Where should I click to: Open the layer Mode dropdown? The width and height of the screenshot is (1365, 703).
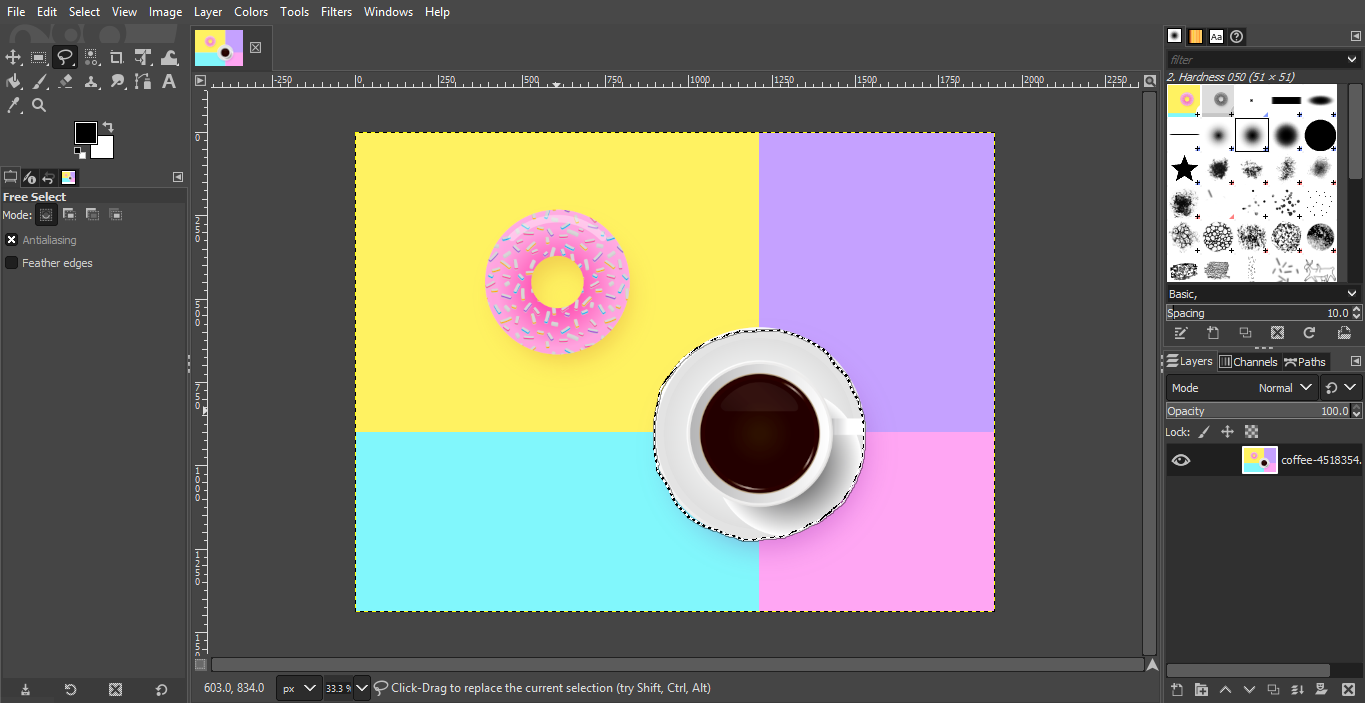click(x=1284, y=387)
